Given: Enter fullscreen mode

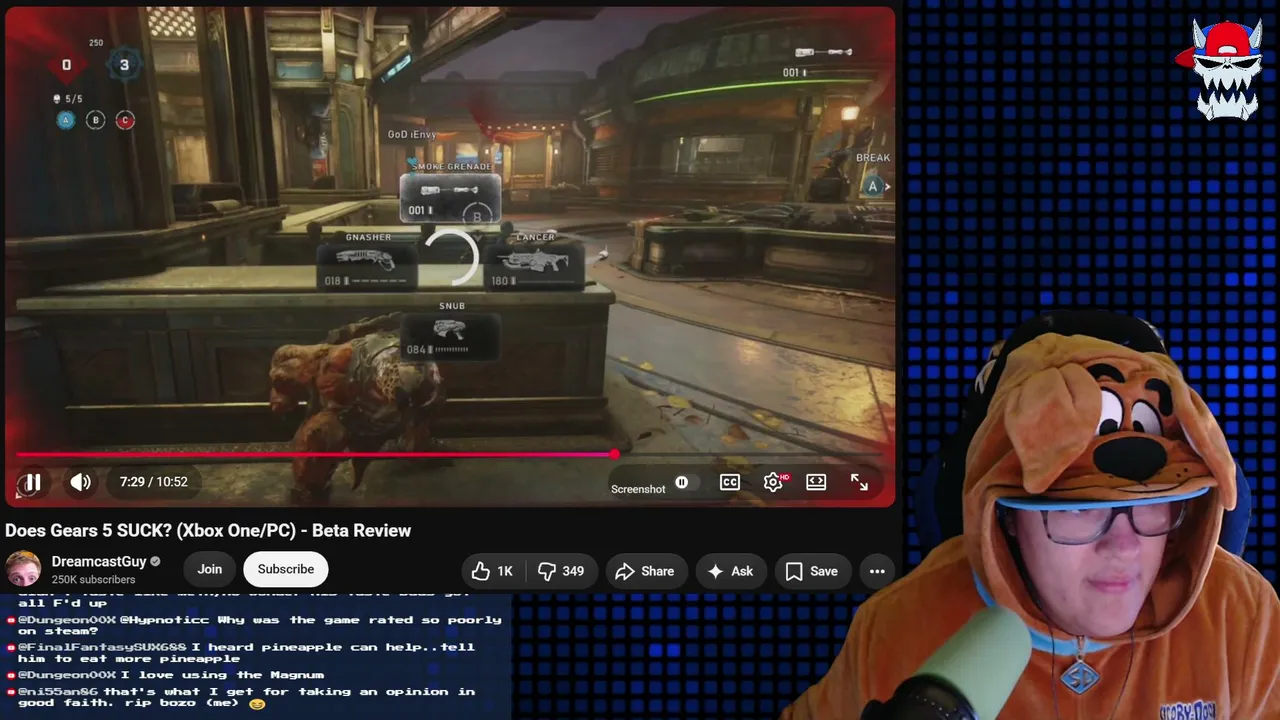Looking at the screenshot, I should click(859, 483).
